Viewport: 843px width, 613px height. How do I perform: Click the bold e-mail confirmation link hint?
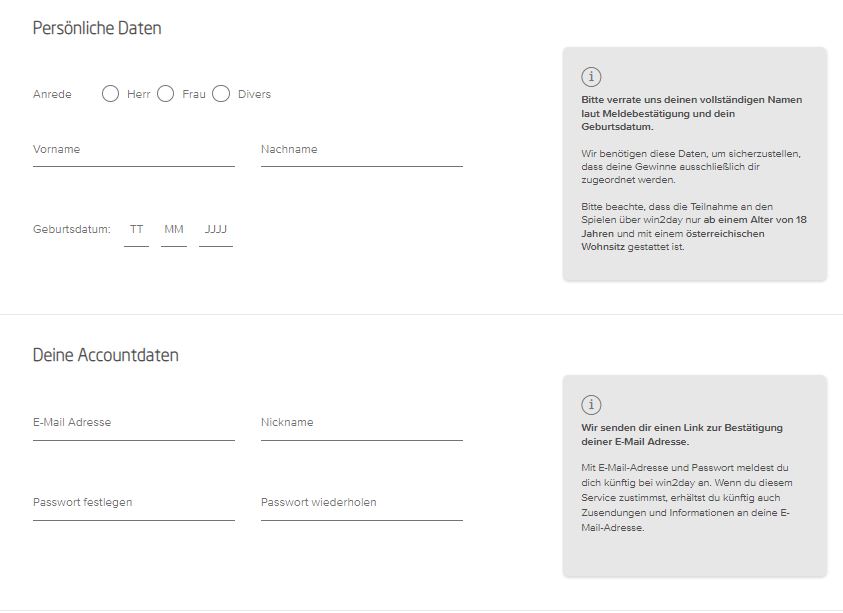point(681,434)
